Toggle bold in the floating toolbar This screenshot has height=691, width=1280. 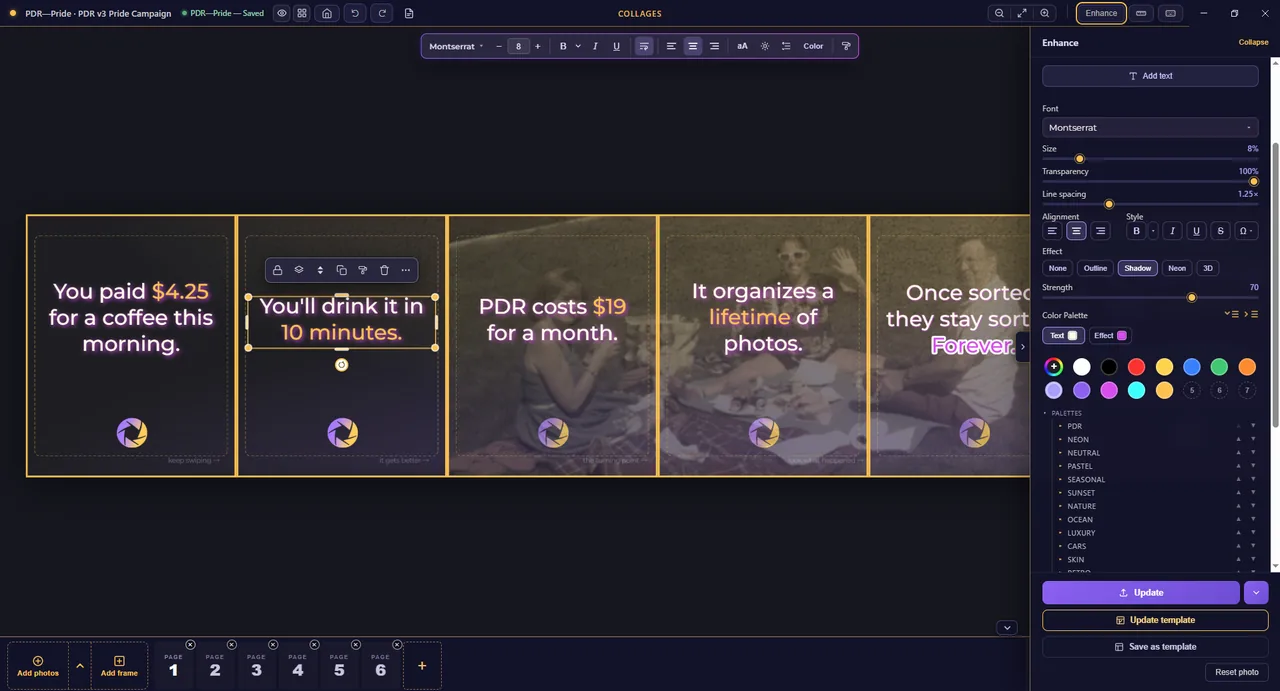pos(563,46)
